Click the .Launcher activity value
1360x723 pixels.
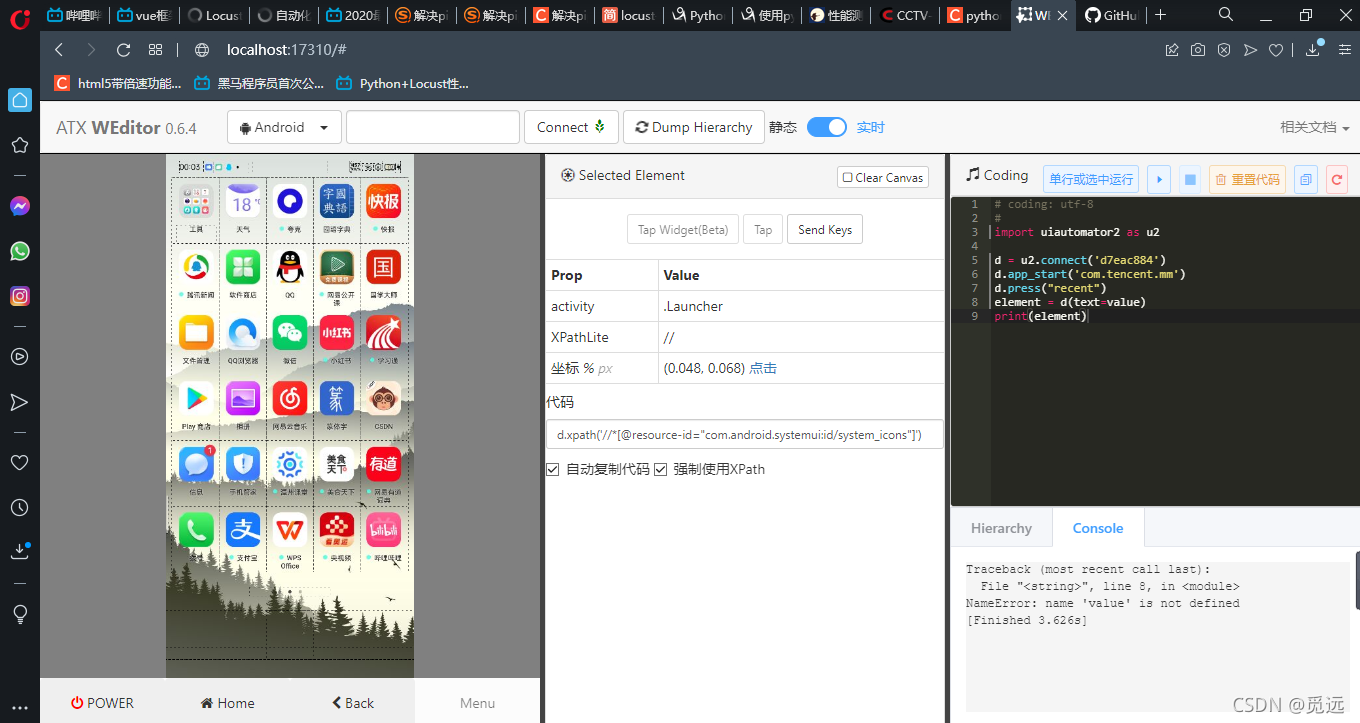click(693, 306)
